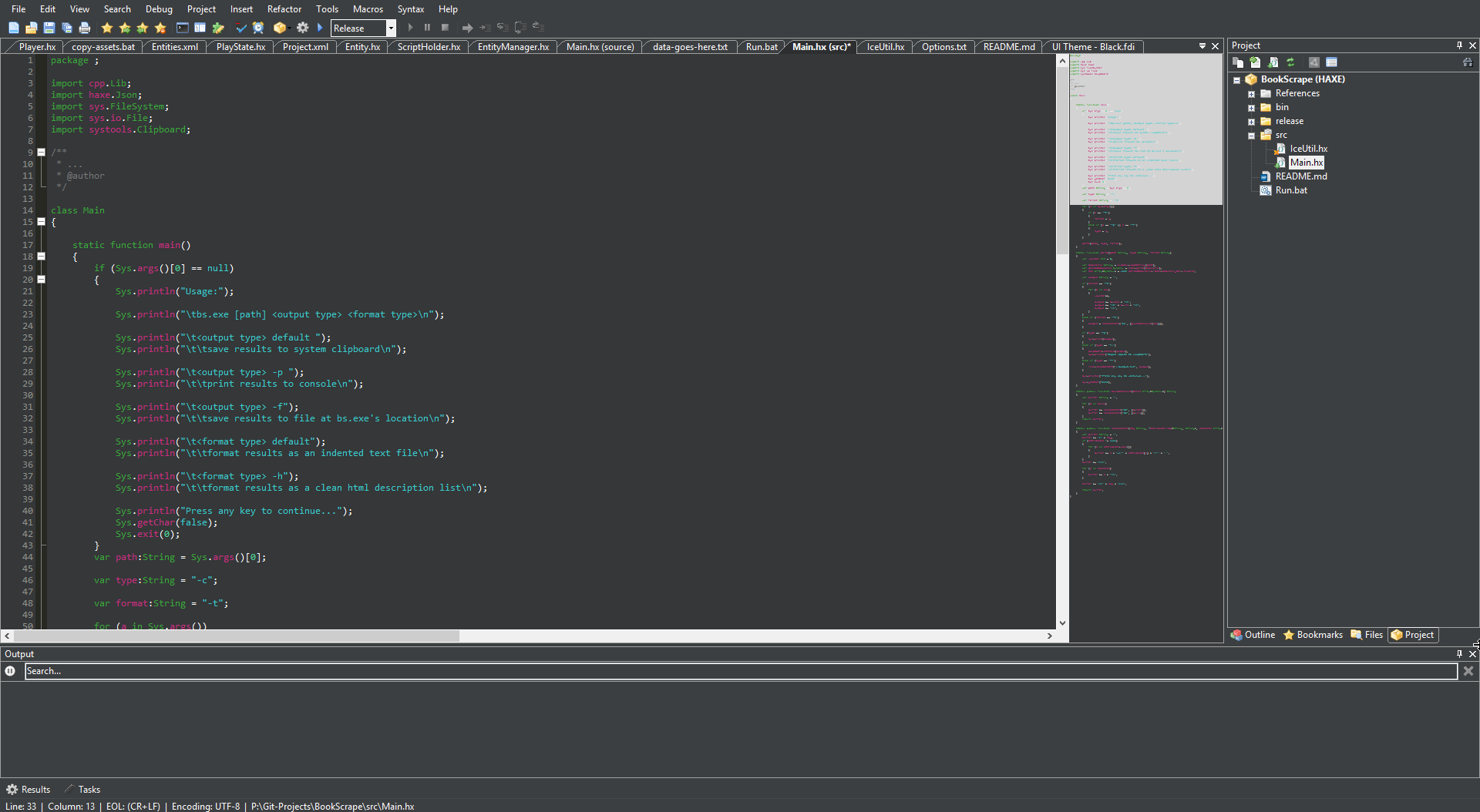Click the Search field in the Output panel

(741, 671)
